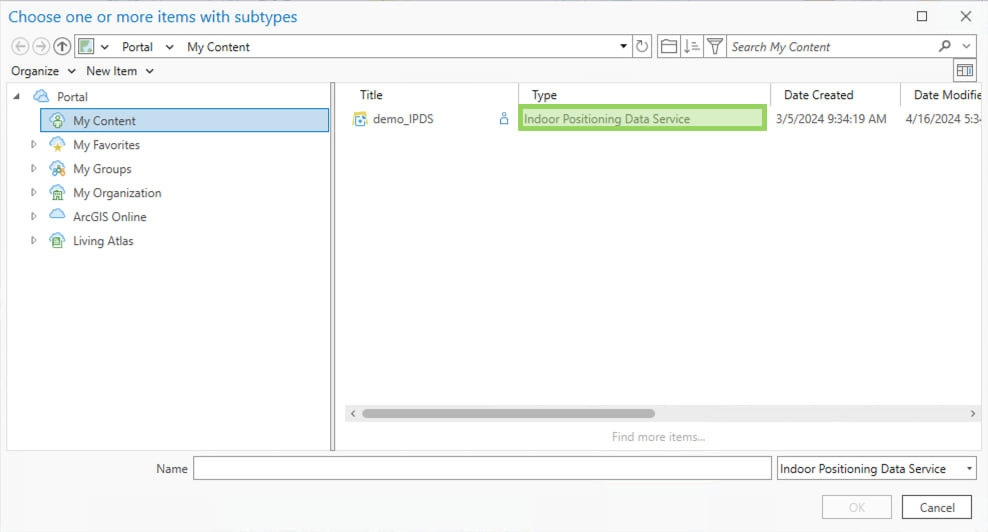Viewport: 988px width, 532px height.
Task: Click the Cancel button
Action: (936, 507)
